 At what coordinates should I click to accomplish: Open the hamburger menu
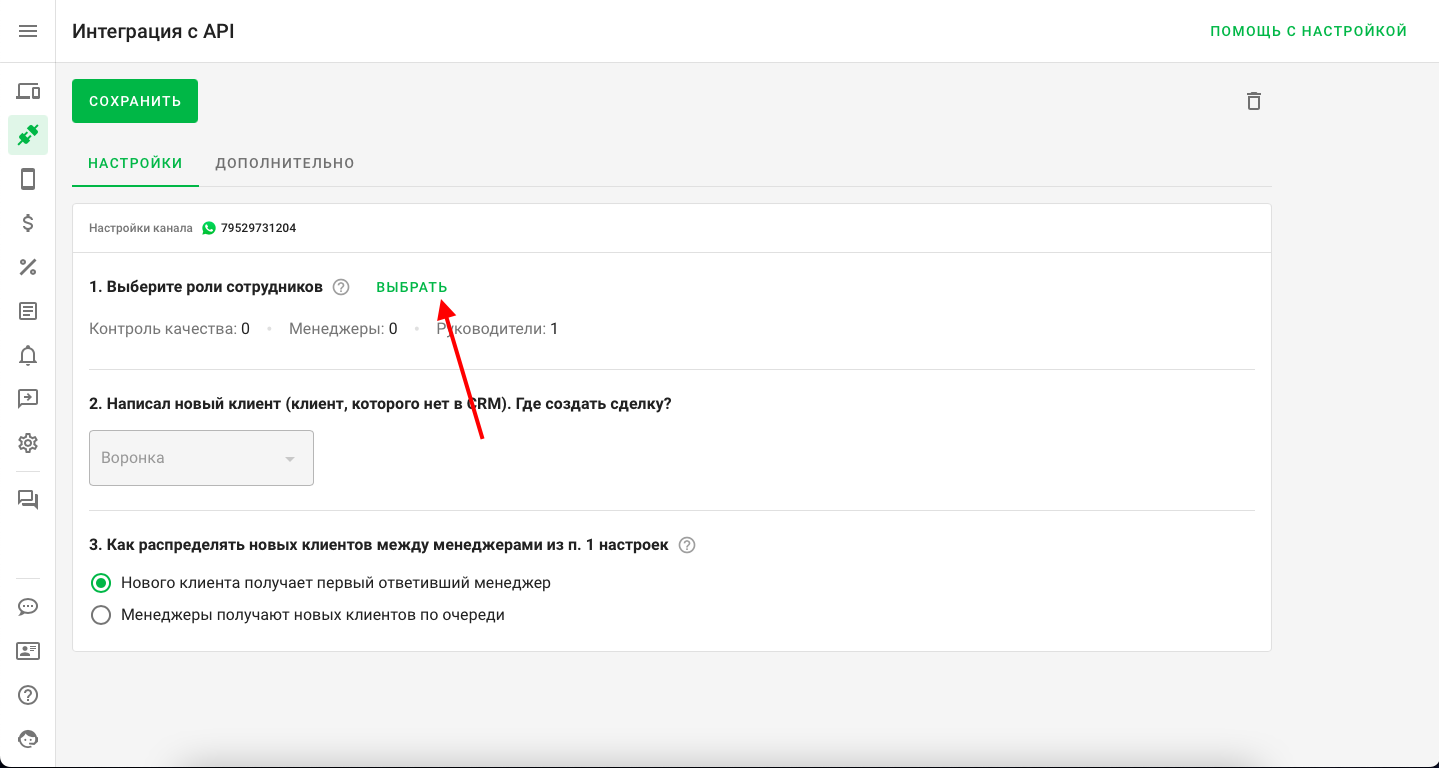click(x=28, y=31)
